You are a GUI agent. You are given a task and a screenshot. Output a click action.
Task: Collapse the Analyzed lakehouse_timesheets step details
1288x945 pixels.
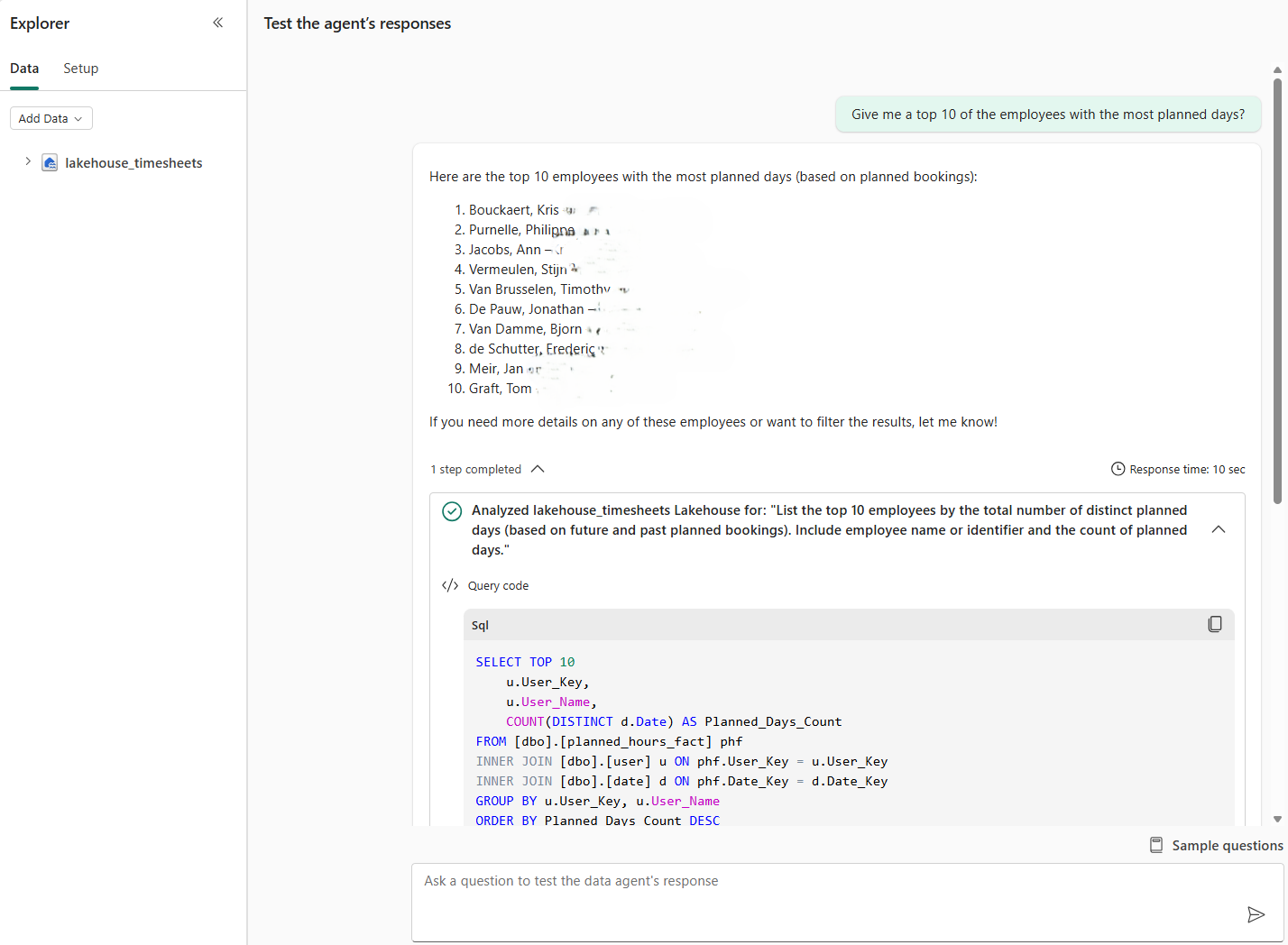(x=1218, y=529)
